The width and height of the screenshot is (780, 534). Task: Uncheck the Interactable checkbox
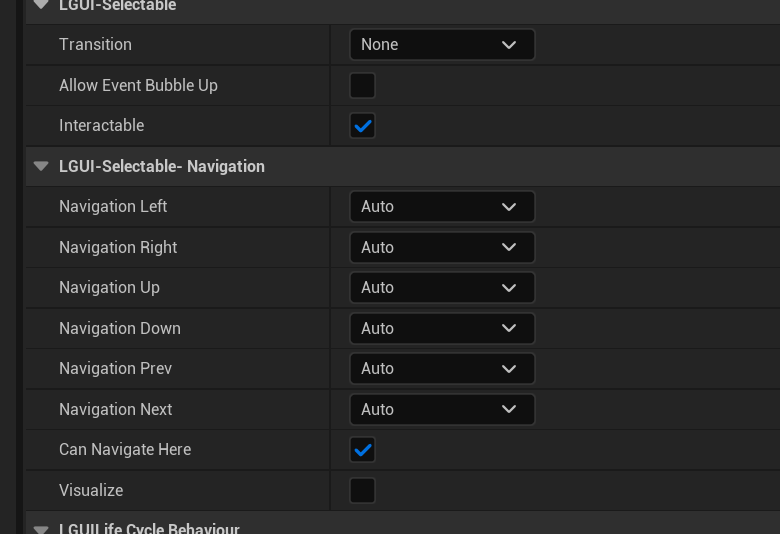tap(362, 126)
